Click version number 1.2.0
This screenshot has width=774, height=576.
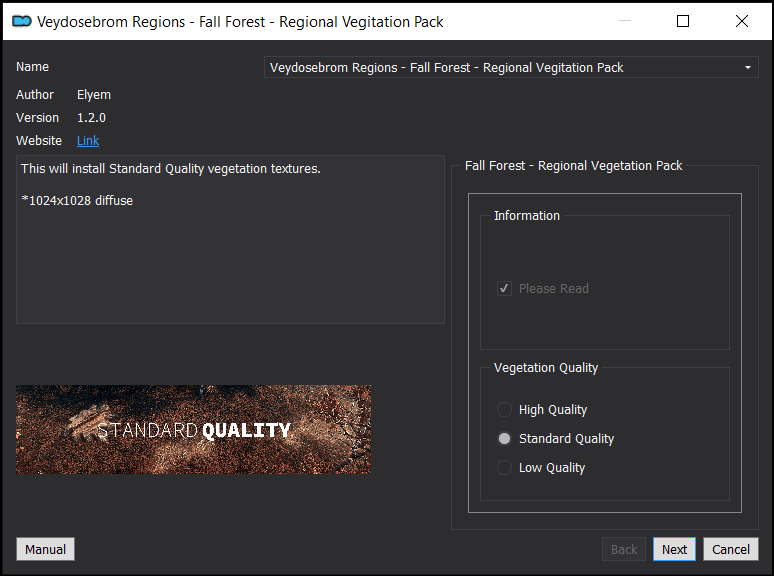91,117
